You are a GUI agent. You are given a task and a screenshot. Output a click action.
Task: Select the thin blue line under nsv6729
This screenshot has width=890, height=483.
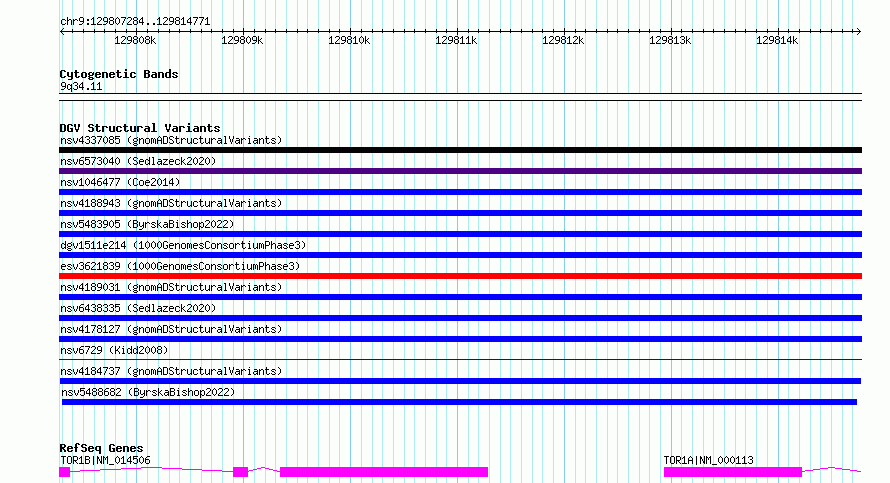click(460, 359)
